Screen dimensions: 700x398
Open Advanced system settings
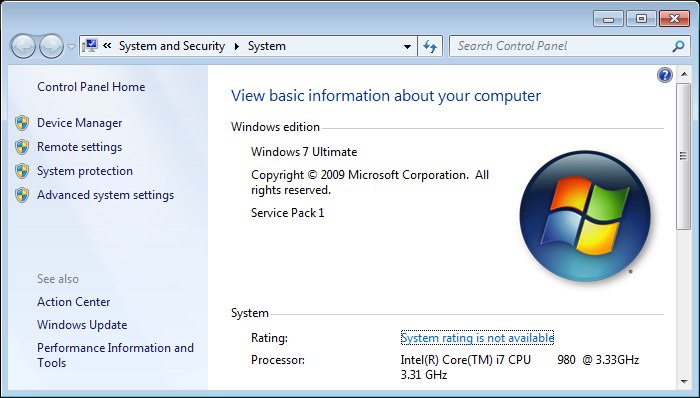105,195
